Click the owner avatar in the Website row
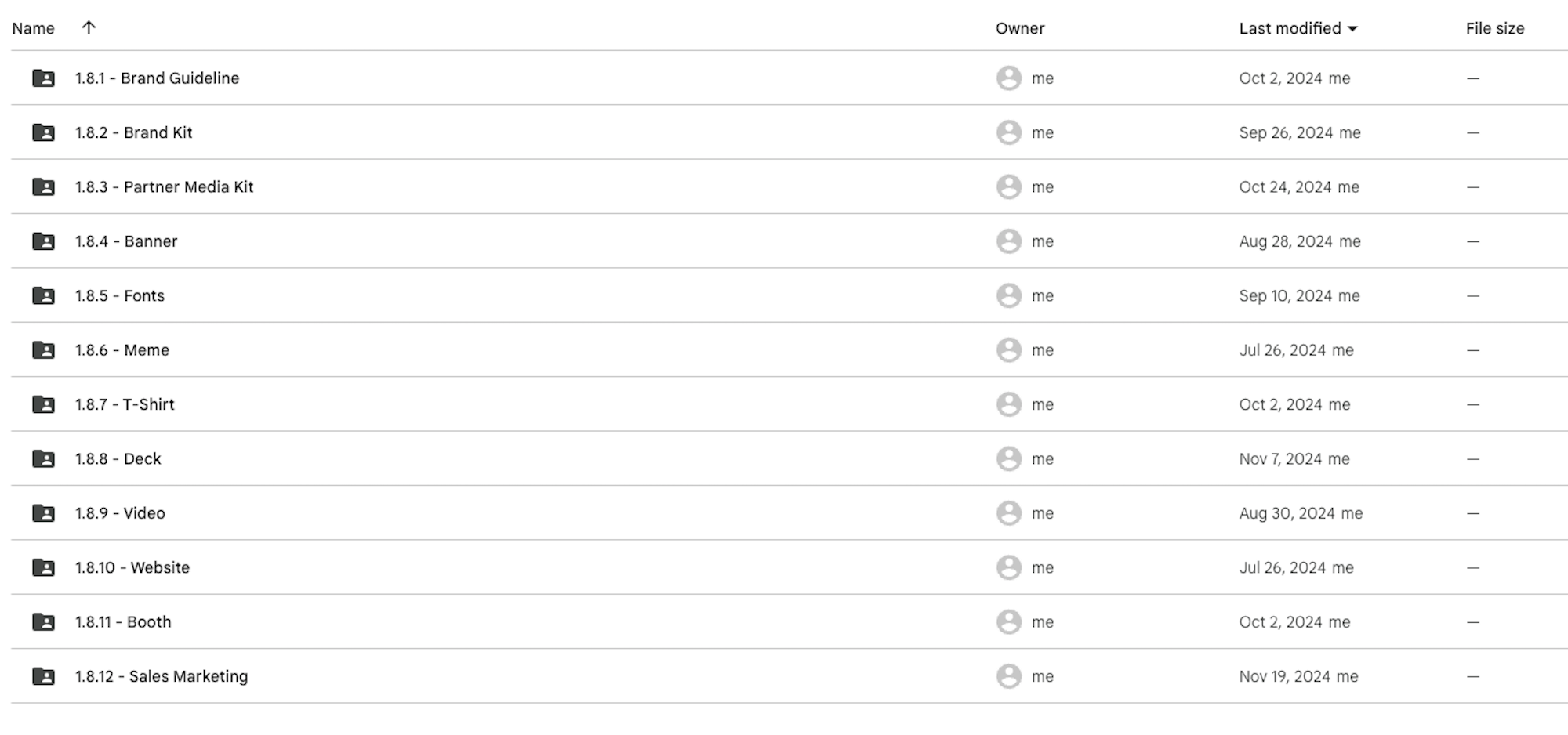 (x=1008, y=567)
